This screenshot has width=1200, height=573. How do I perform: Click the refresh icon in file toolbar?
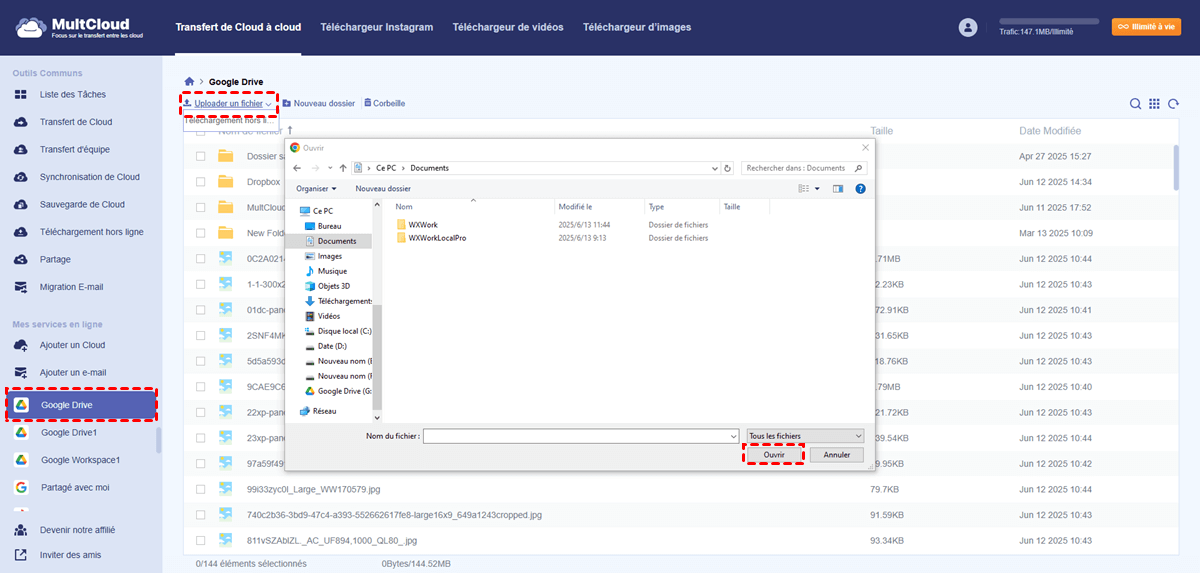point(1173,104)
